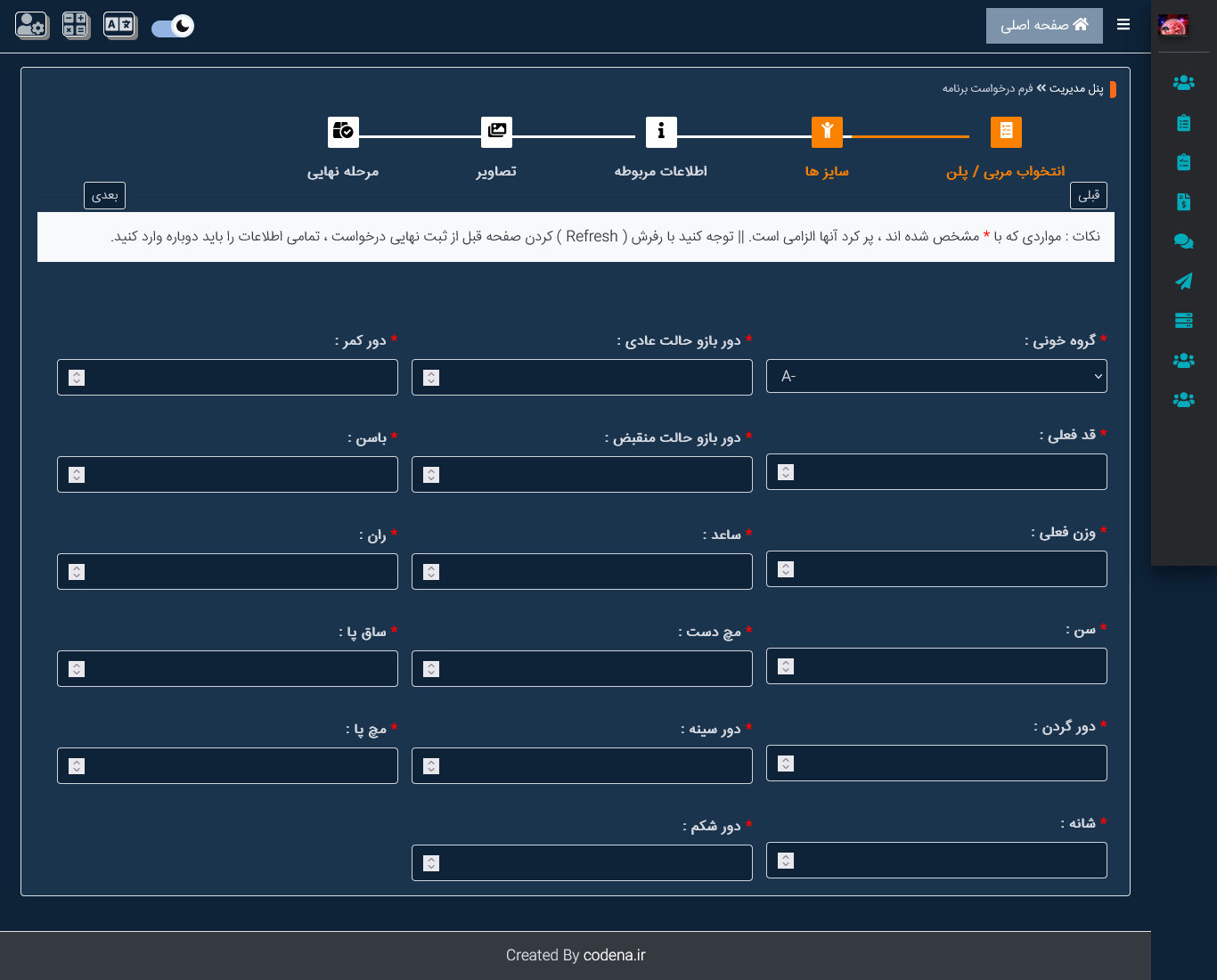Open the codena.ir link in footer
Image resolution: width=1217 pixels, height=980 pixels.
[614, 955]
